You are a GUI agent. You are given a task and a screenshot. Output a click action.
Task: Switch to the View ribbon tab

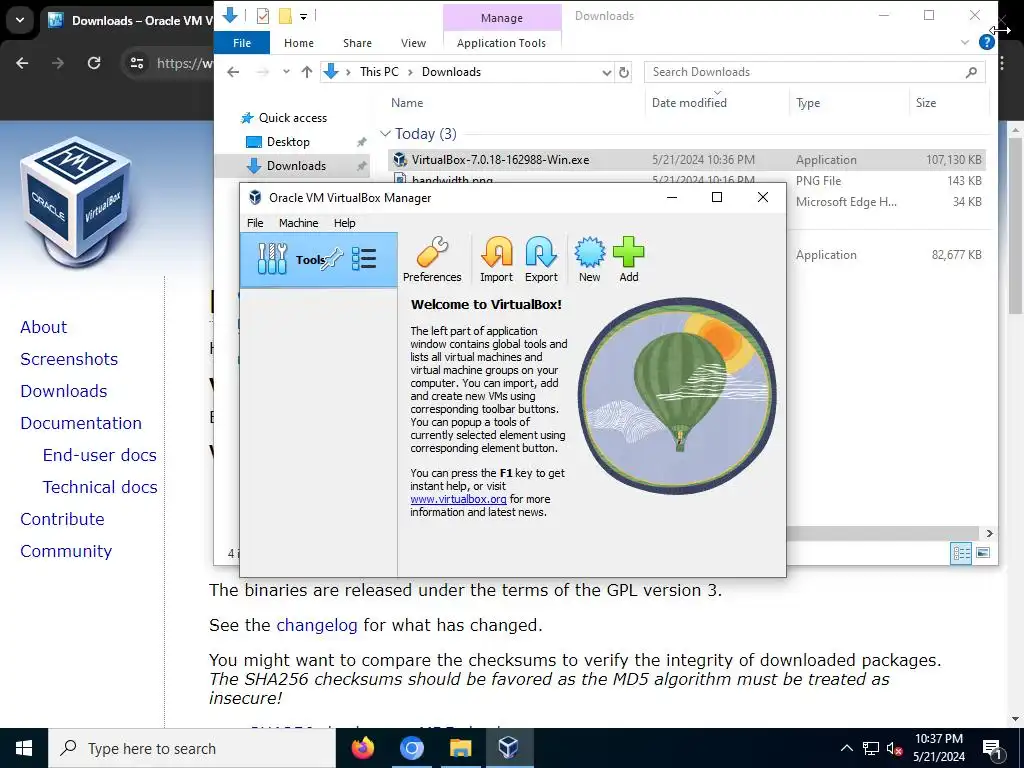point(413,43)
